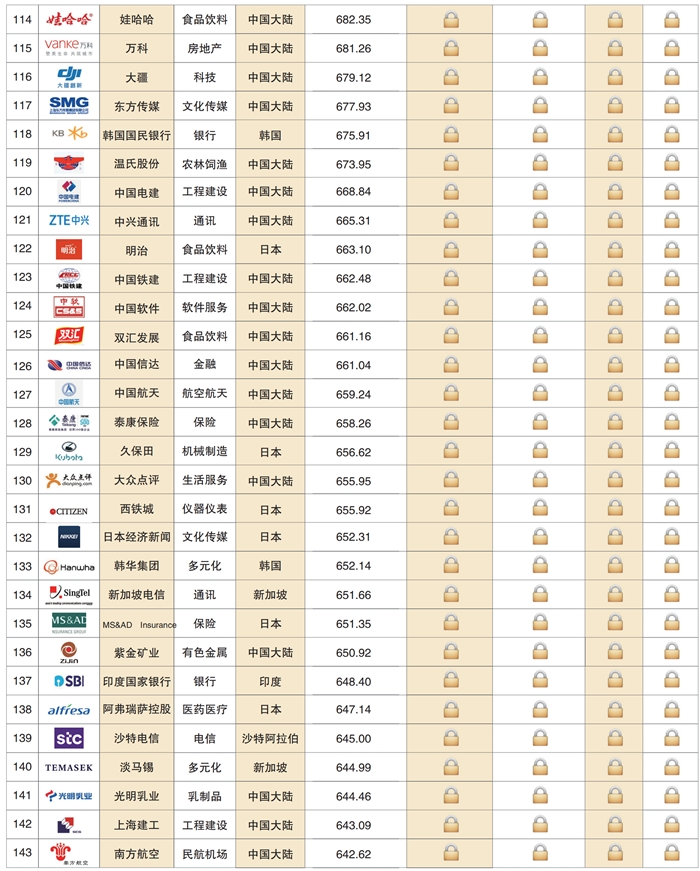Click the China Southern logo in row 143
Image resolution: width=700 pixels, height=871 pixels.
pos(69,854)
